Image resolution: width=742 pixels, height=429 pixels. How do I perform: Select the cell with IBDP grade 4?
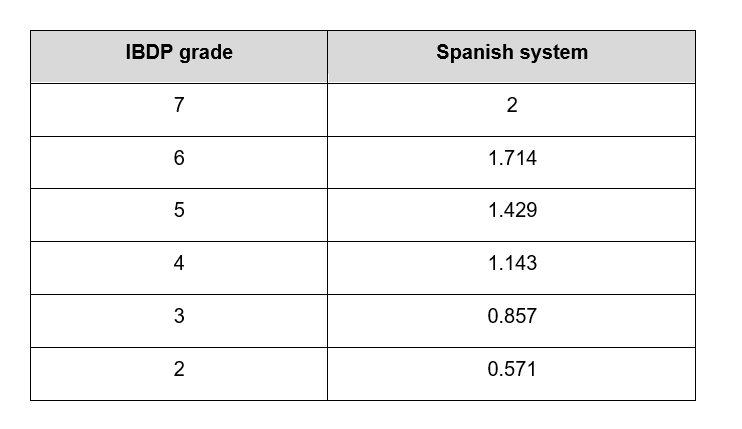pyautogui.click(x=179, y=264)
